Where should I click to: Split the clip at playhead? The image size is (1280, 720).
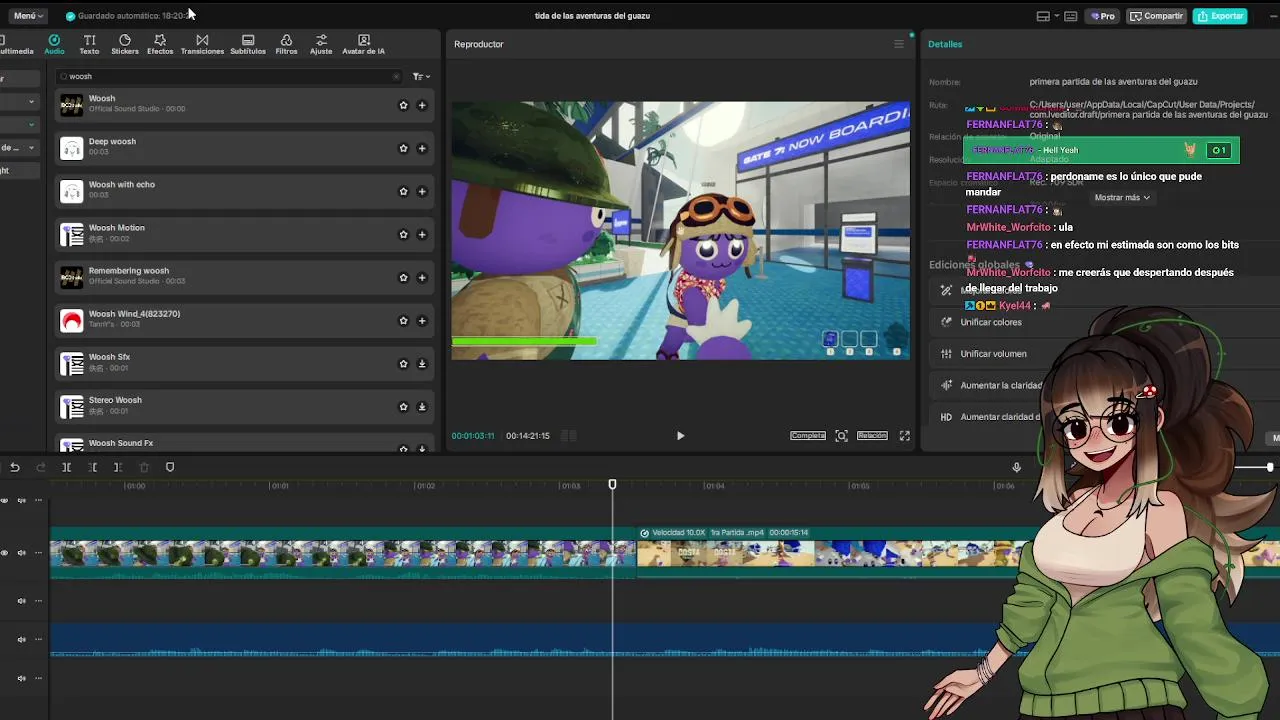(66, 467)
